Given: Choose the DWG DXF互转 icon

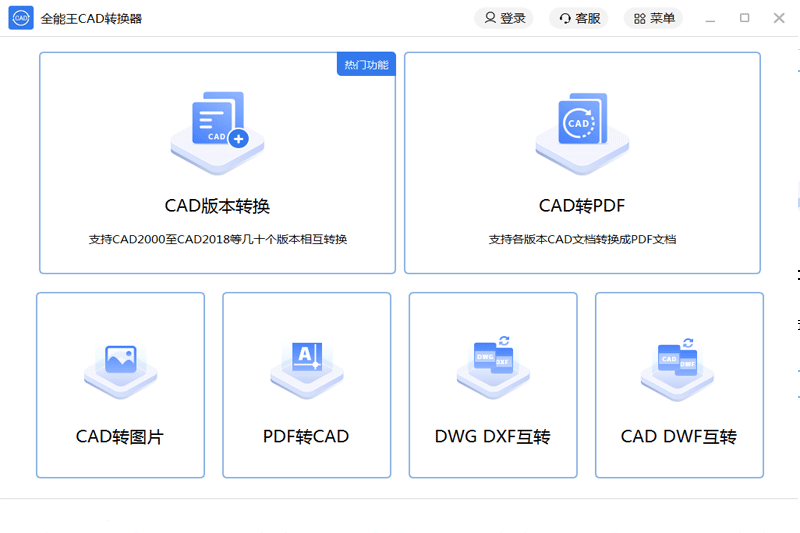Looking at the screenshot, I should point(492,364).
